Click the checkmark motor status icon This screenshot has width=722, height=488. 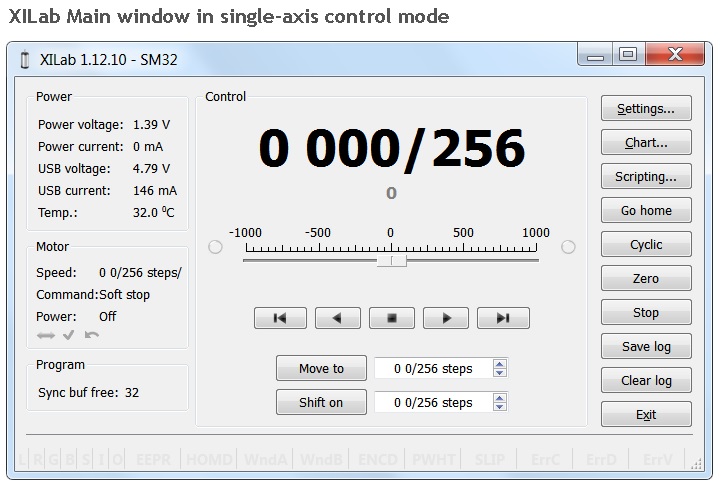(x=69, y=335)
